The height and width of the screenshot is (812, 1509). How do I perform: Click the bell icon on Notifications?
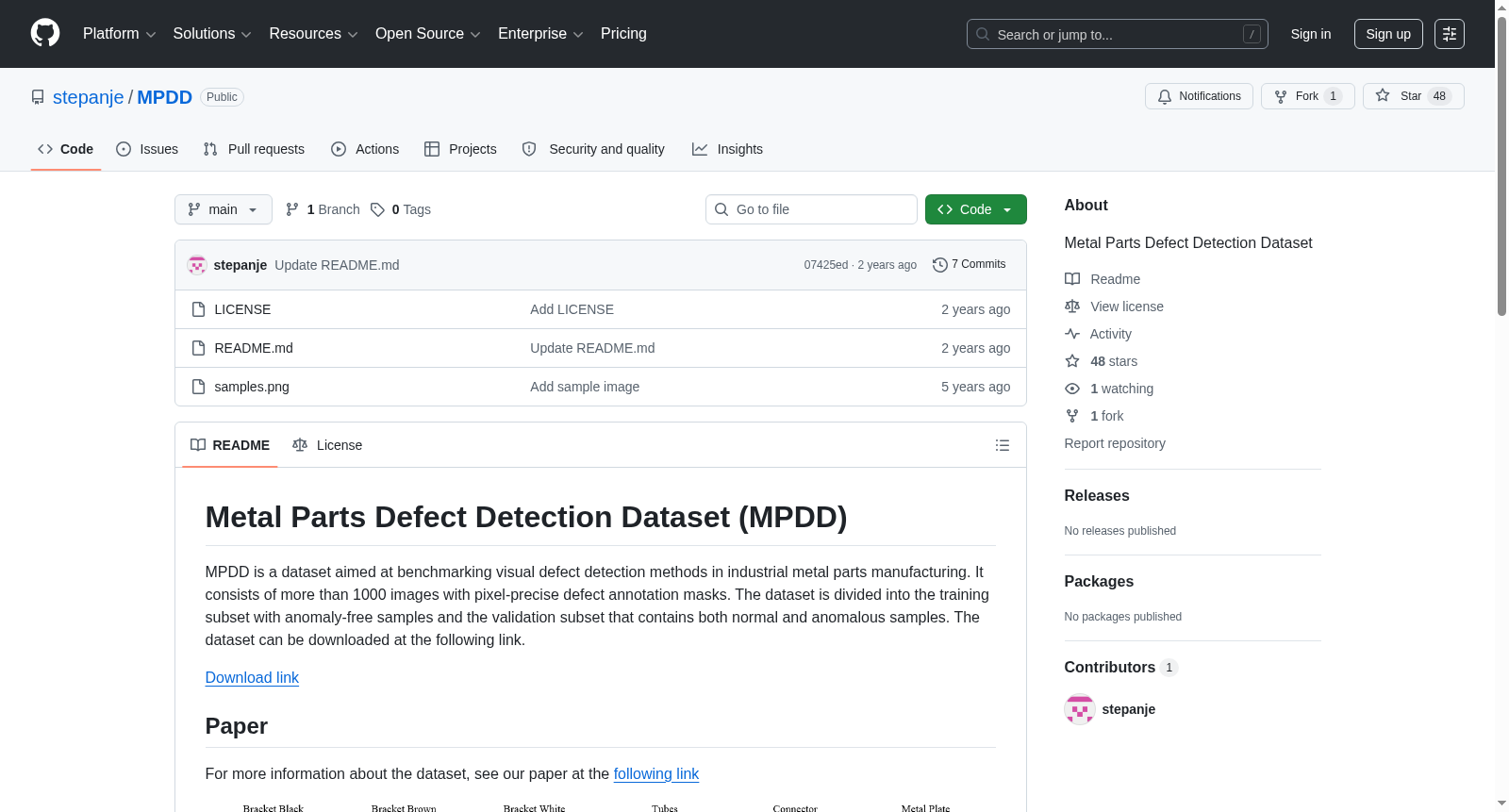[x=1165, y=96]
